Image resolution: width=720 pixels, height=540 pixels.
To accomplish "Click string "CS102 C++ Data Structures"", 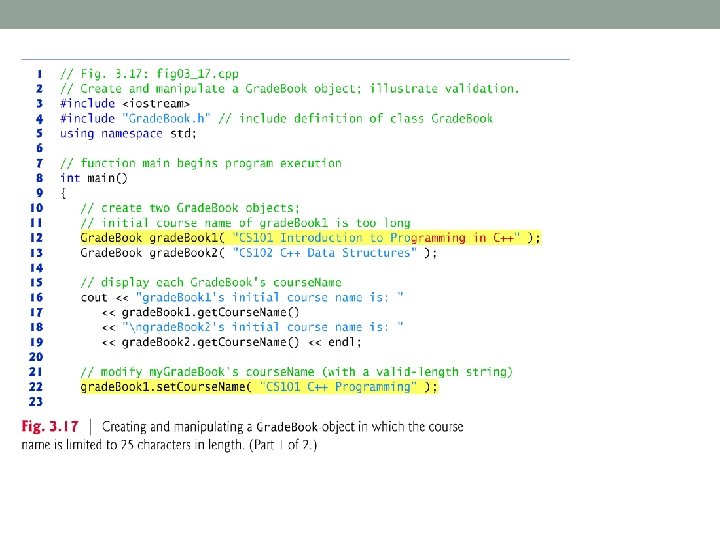I will tap(325, 253).
